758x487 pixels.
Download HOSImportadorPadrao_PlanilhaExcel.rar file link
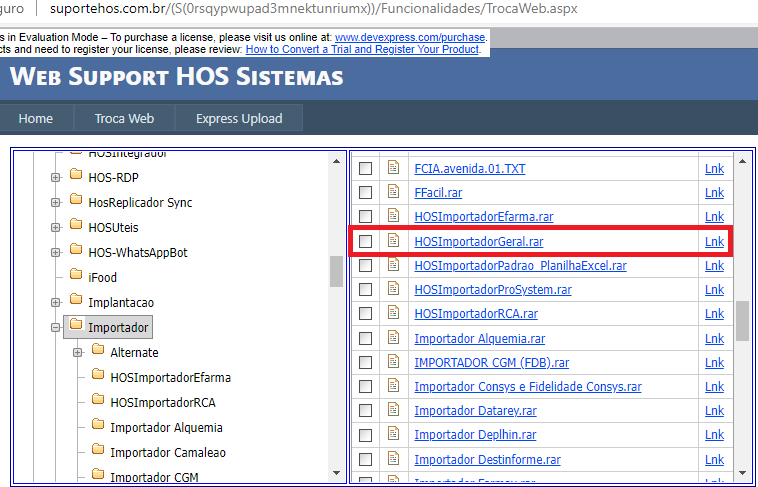click(520, 266)
